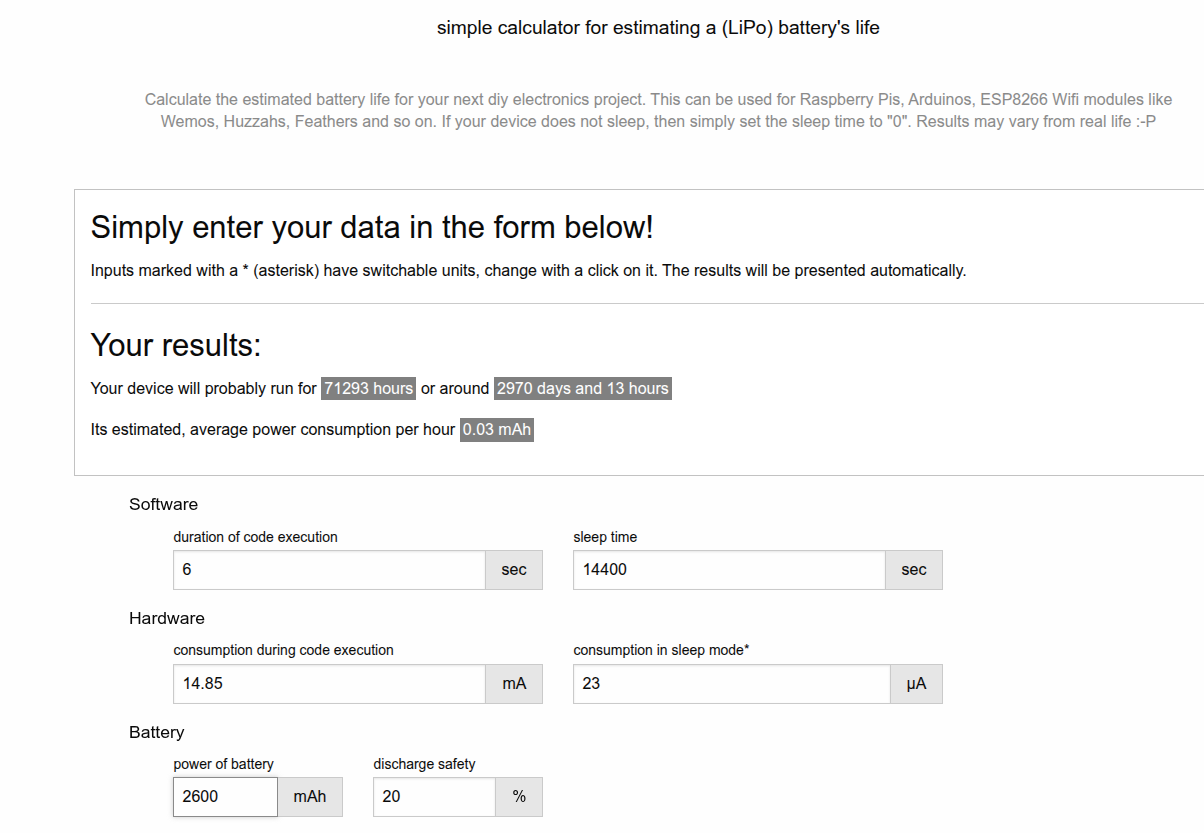Click the 'power of battery' label
Screen dimensions: 1204x833
coord(224,764)
